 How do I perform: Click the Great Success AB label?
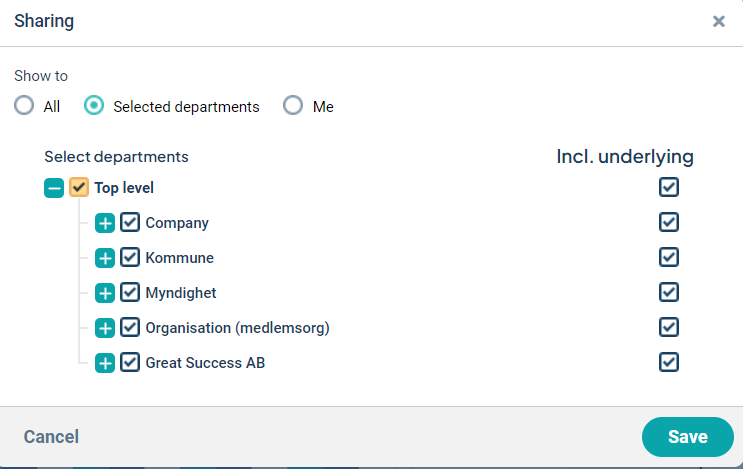coord(205,363)
